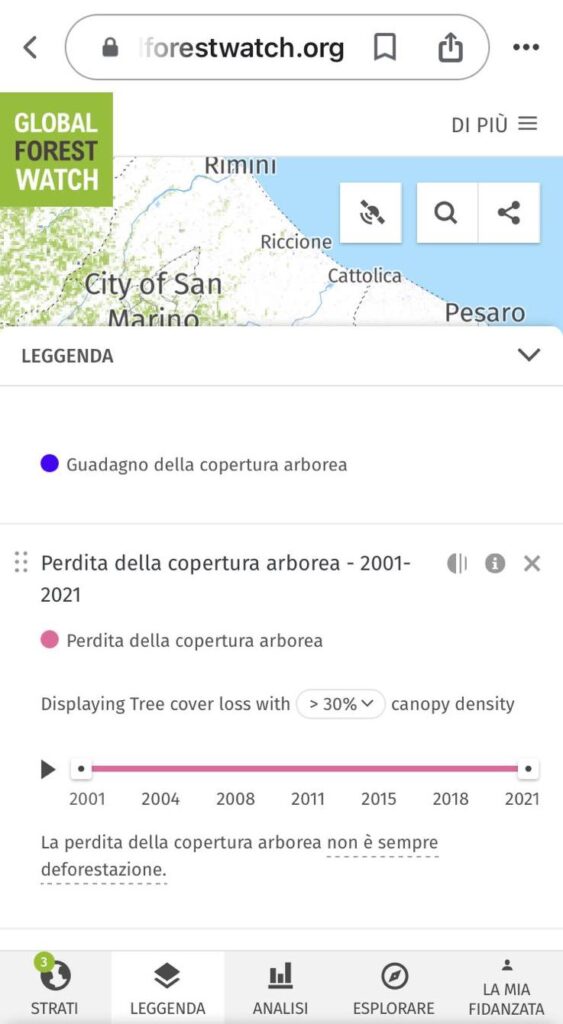Open browser share sheet icon
Viewport: 563px width, 1024px height.
451,47
